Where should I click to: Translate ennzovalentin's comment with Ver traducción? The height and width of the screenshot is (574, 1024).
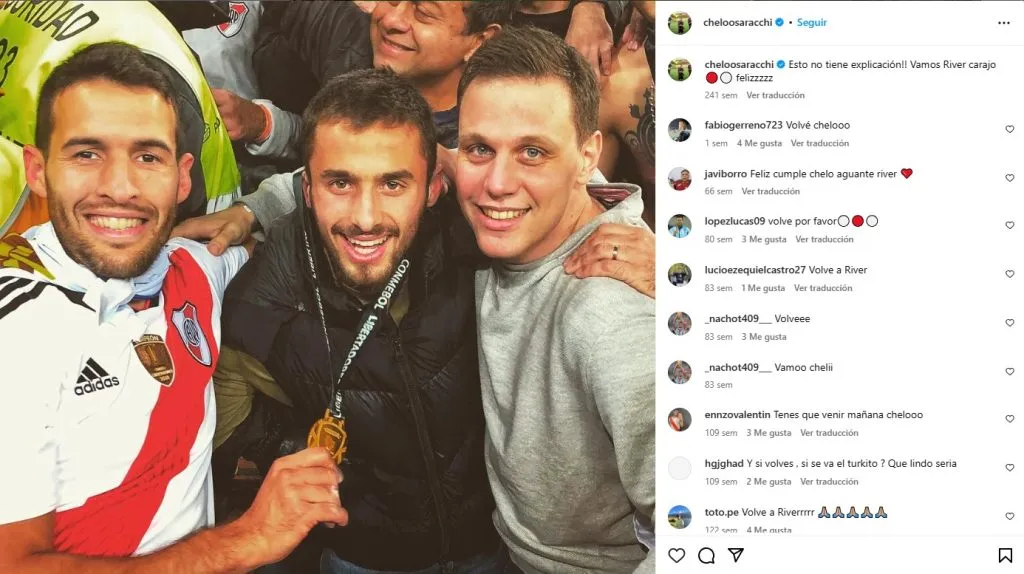coord(829,433)
